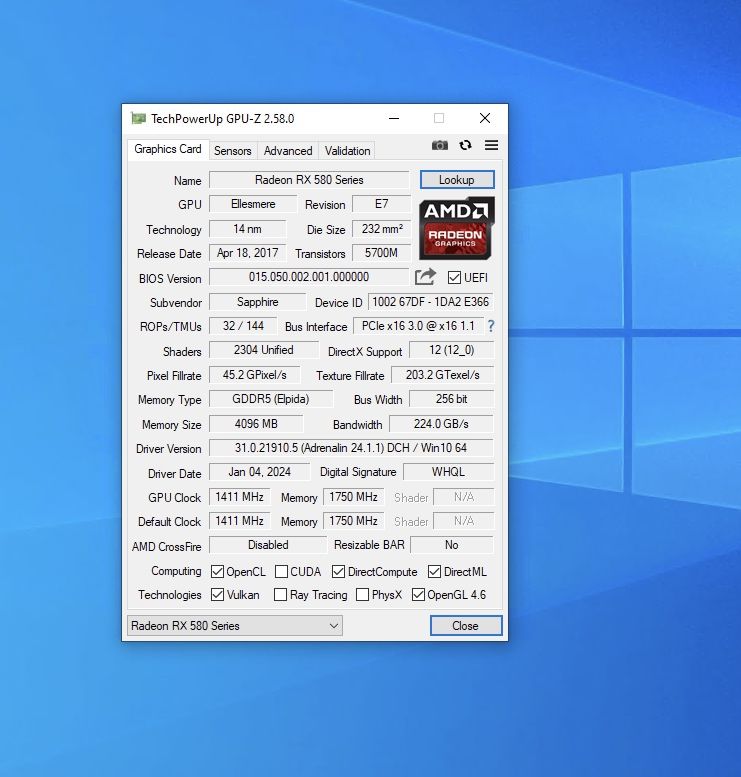The height and width of the screenshot is (777, 741).
Task: Toggle the PhysX checkbox
Action: (362, 594)
